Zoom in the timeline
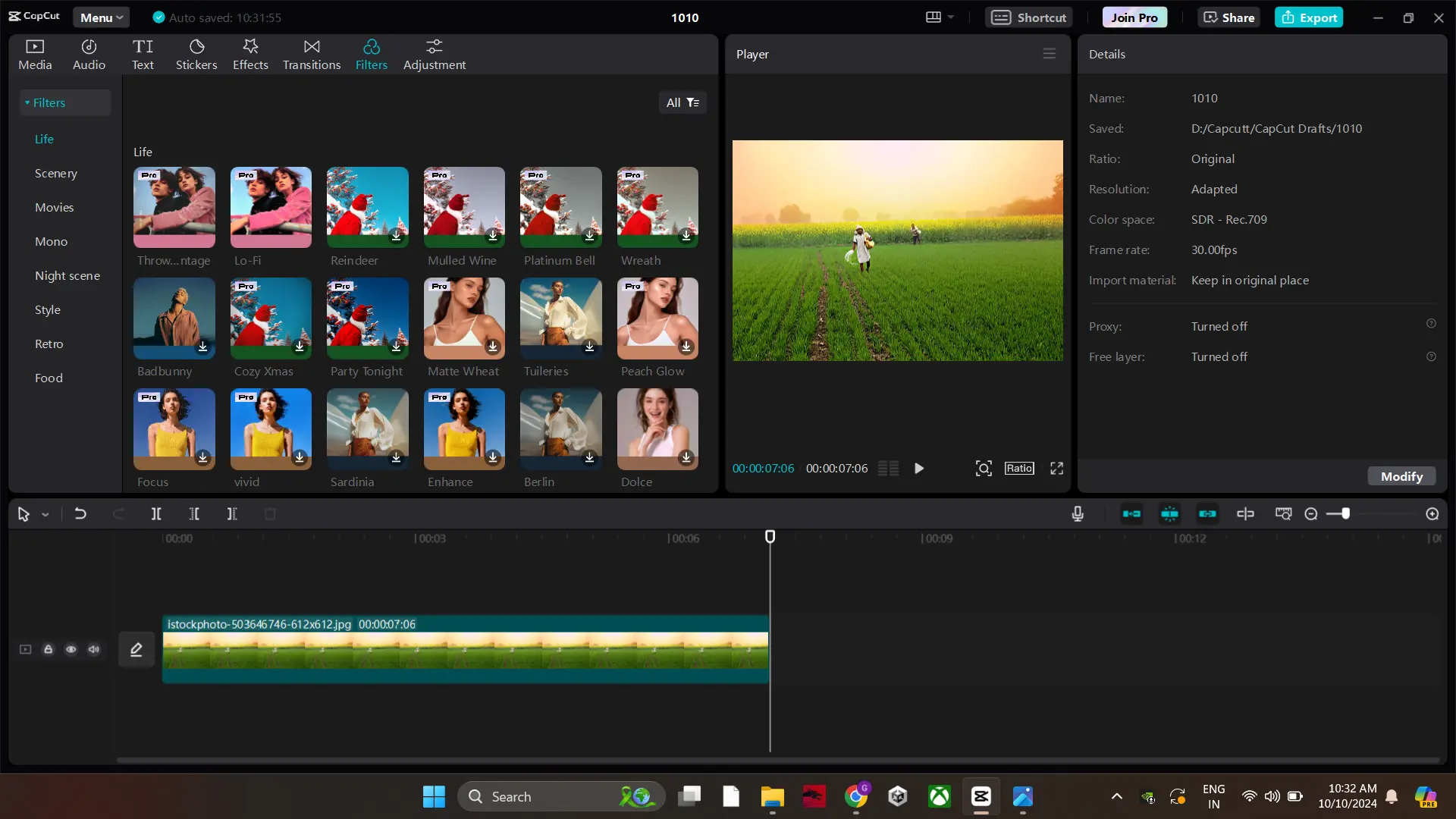This screenshot has width=1456, height=819. click(1432, 514)
